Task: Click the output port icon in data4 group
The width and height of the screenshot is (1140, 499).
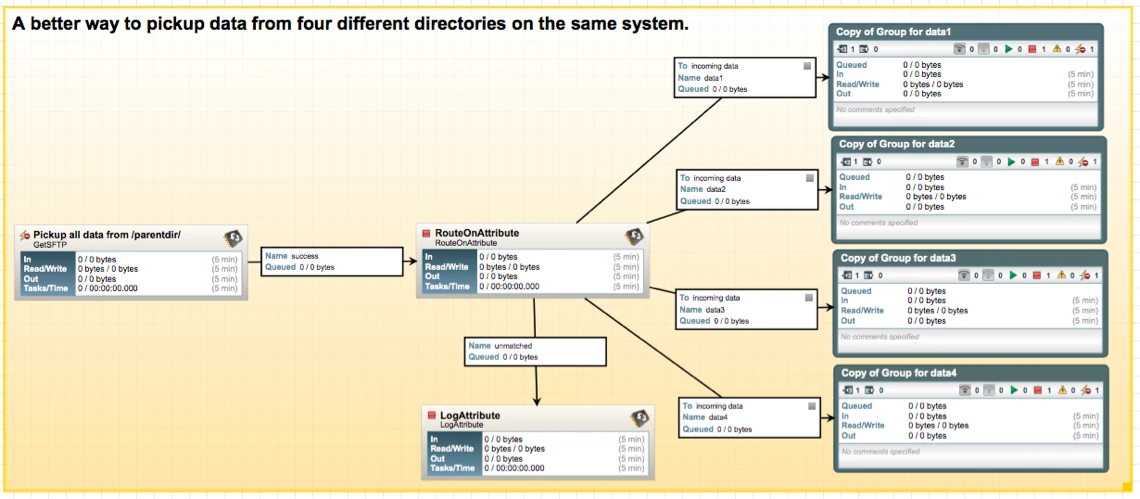Action: point(870,391)
